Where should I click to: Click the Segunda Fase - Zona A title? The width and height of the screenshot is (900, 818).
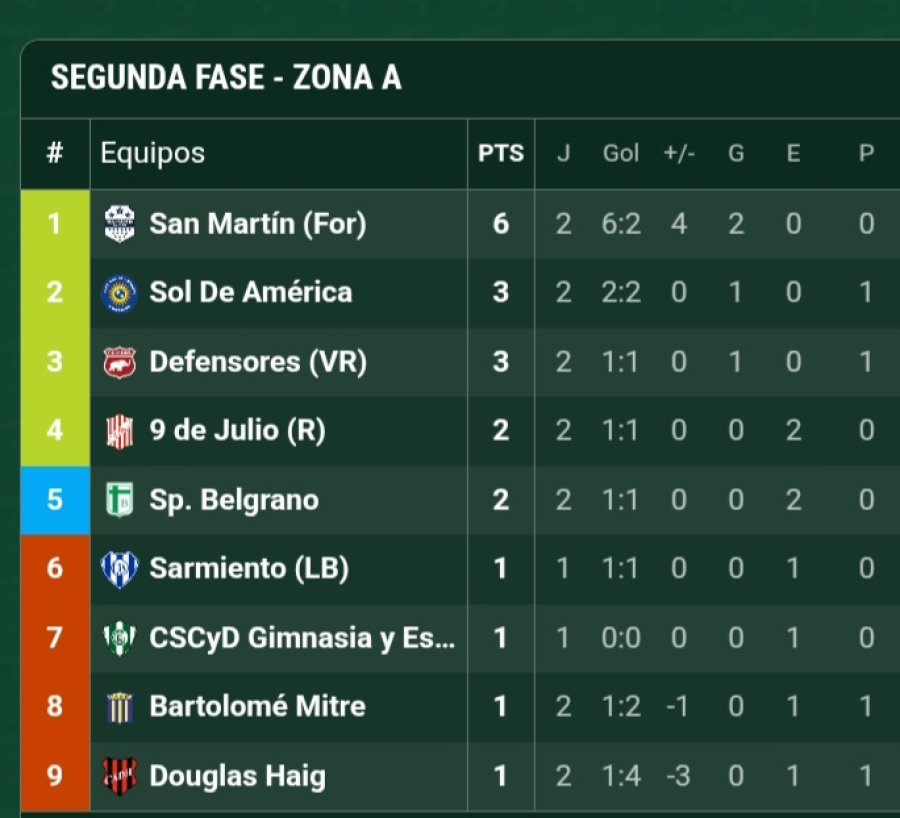pyautogui.click(x=226, y=77)
